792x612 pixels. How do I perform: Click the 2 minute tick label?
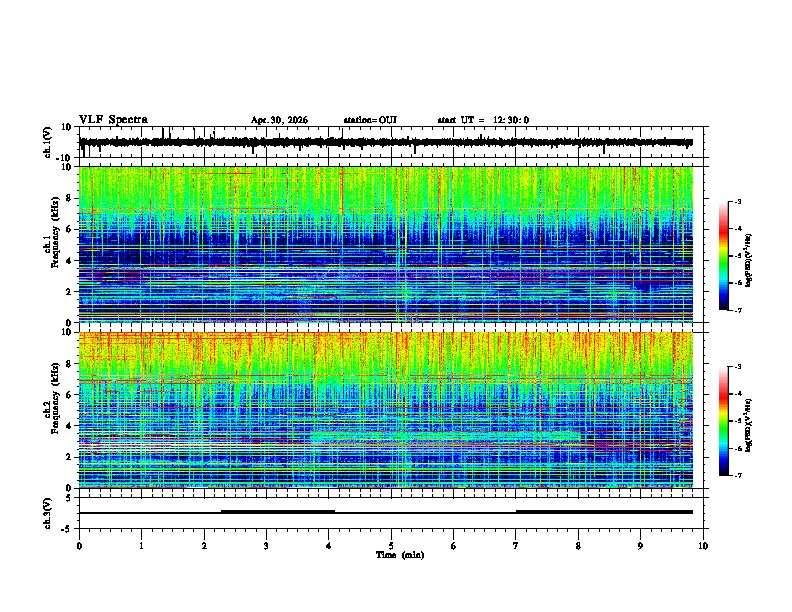coord(204,546)
